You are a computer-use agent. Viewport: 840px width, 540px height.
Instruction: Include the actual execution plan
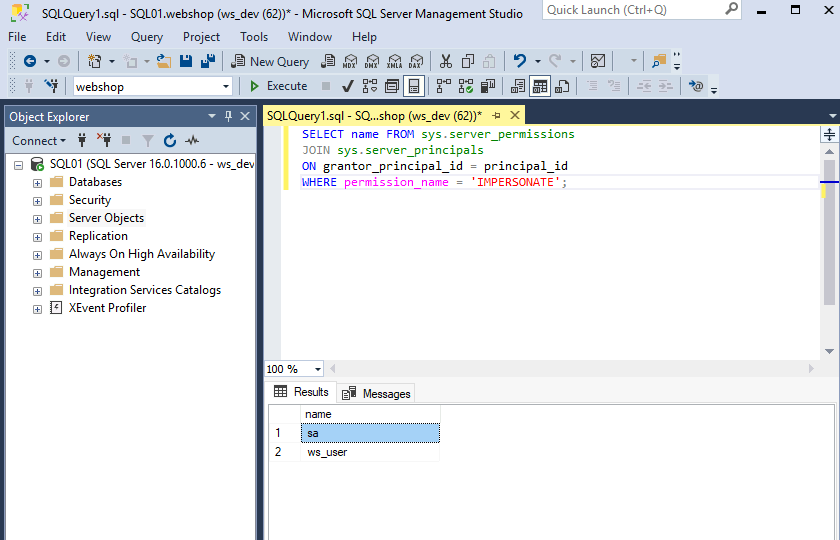(444, 86)
